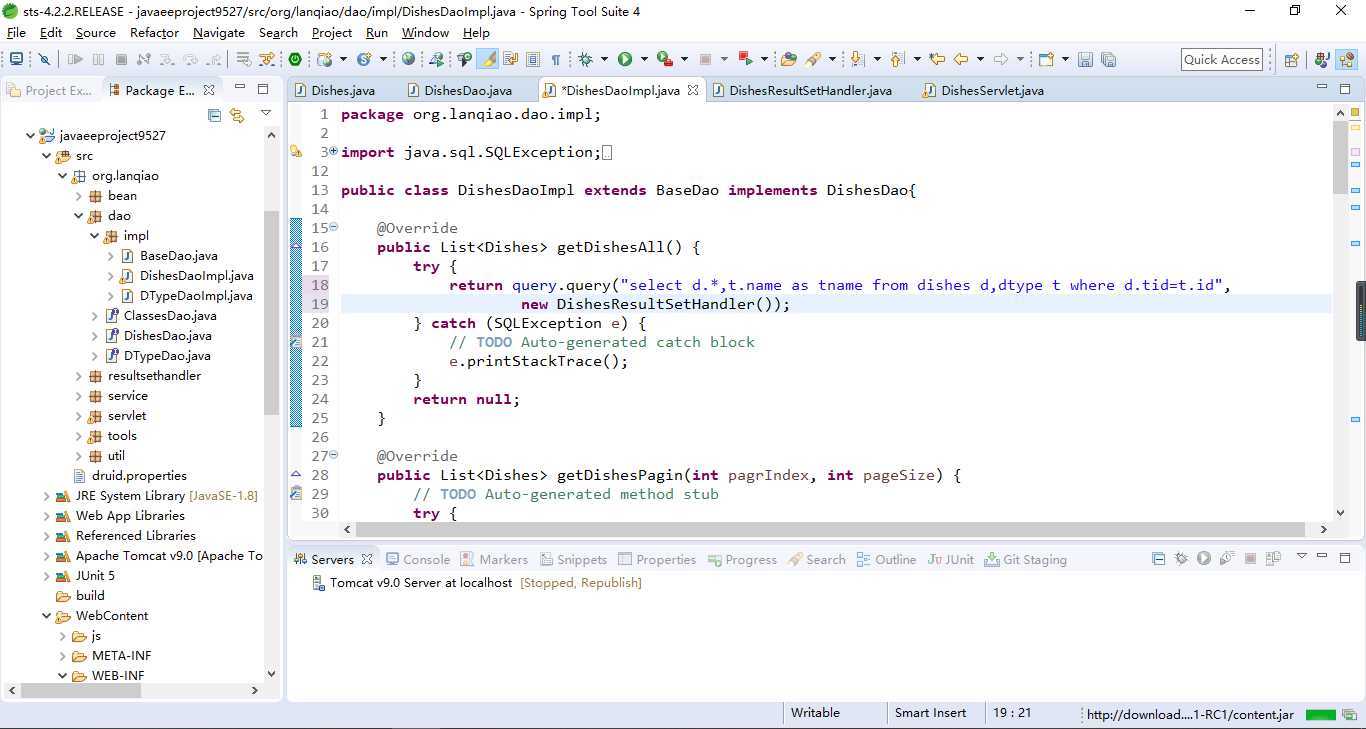Click the Skip All Breakpoints icon
The image size is (1366, 729).
[x=44, y=59]
